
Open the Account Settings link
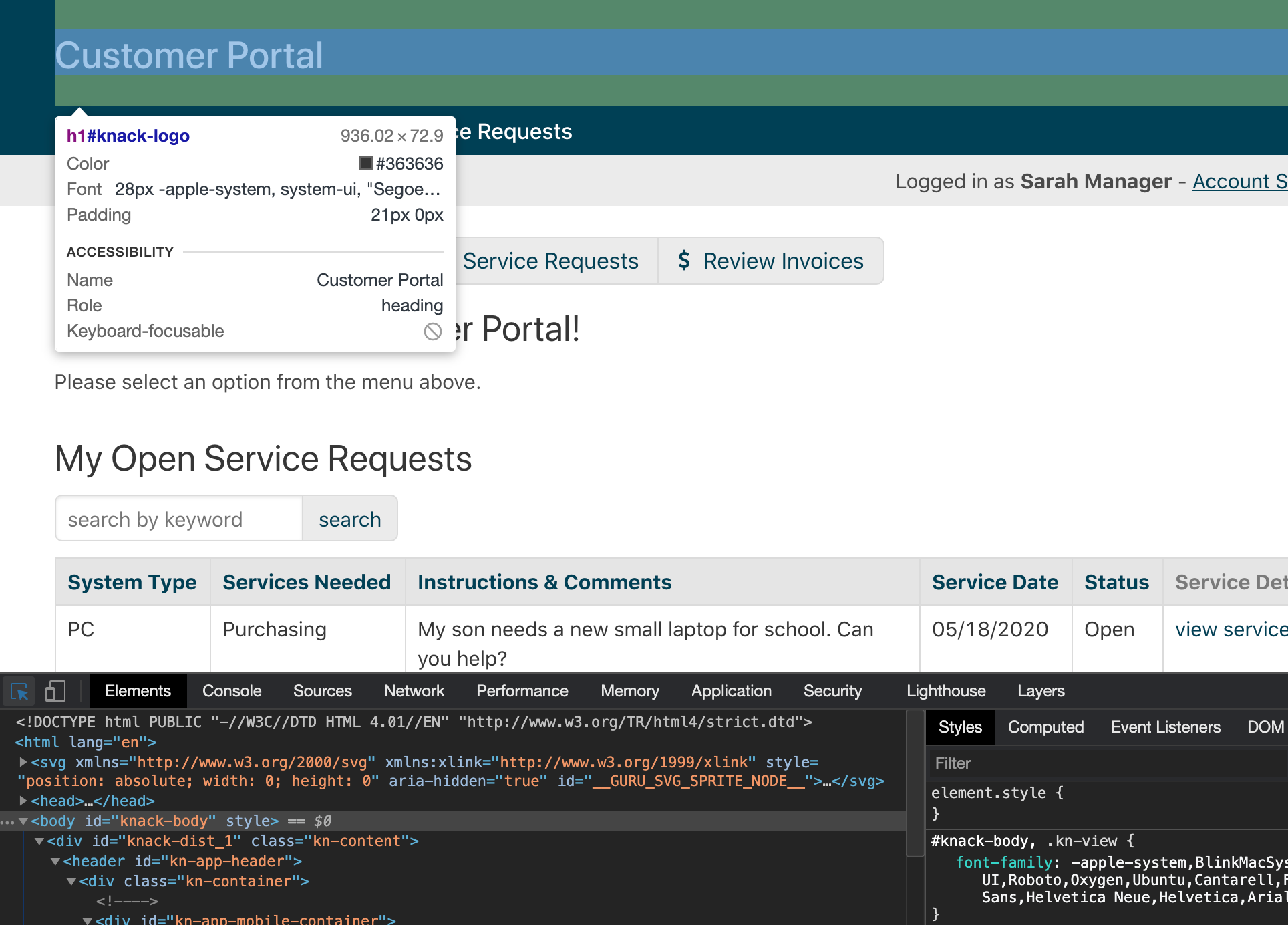(x=1239, y=182)
